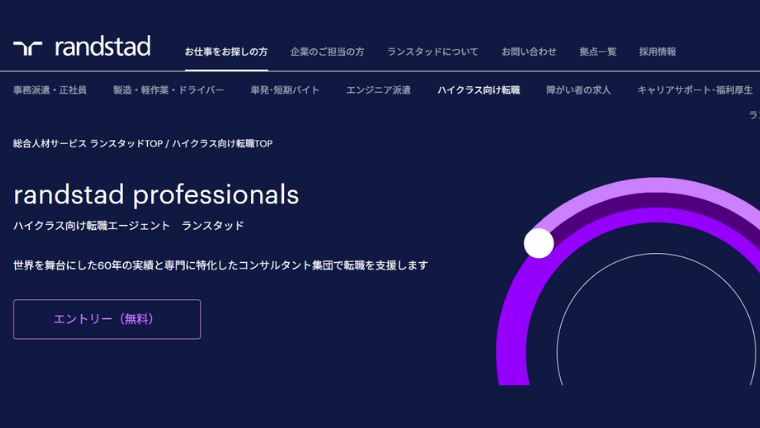Select 単発·短期バイト sub-menu link

pos(285,90)
